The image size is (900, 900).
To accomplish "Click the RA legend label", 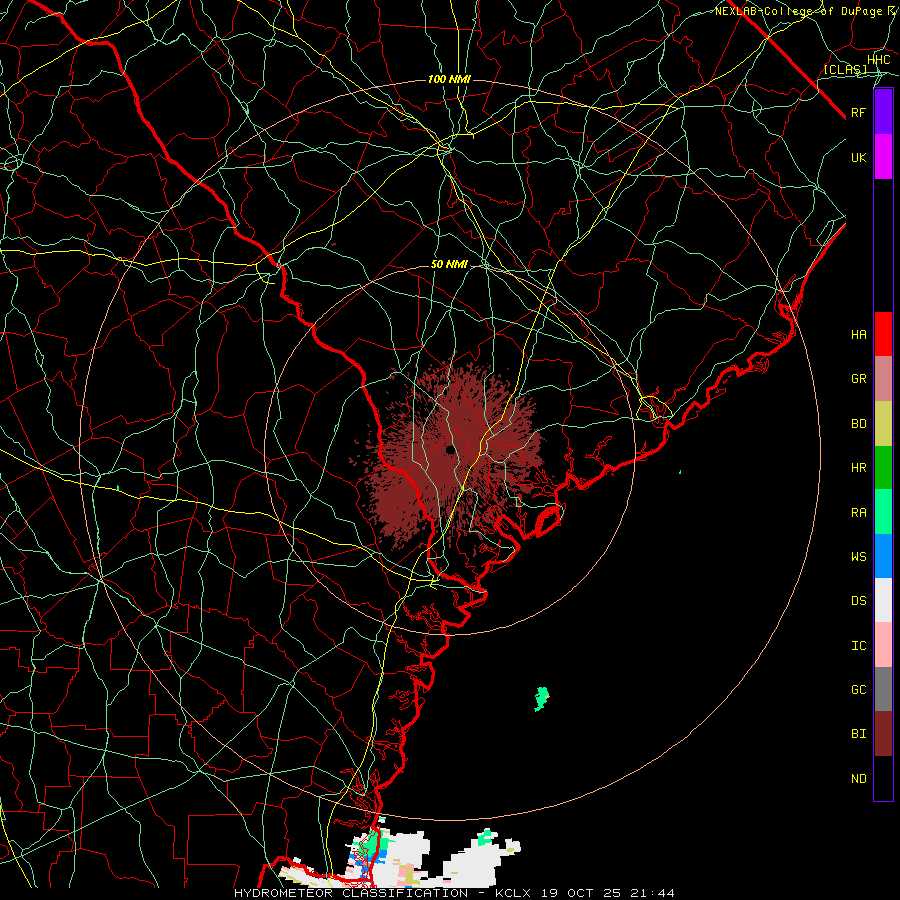I will click(x=858, y=513).
